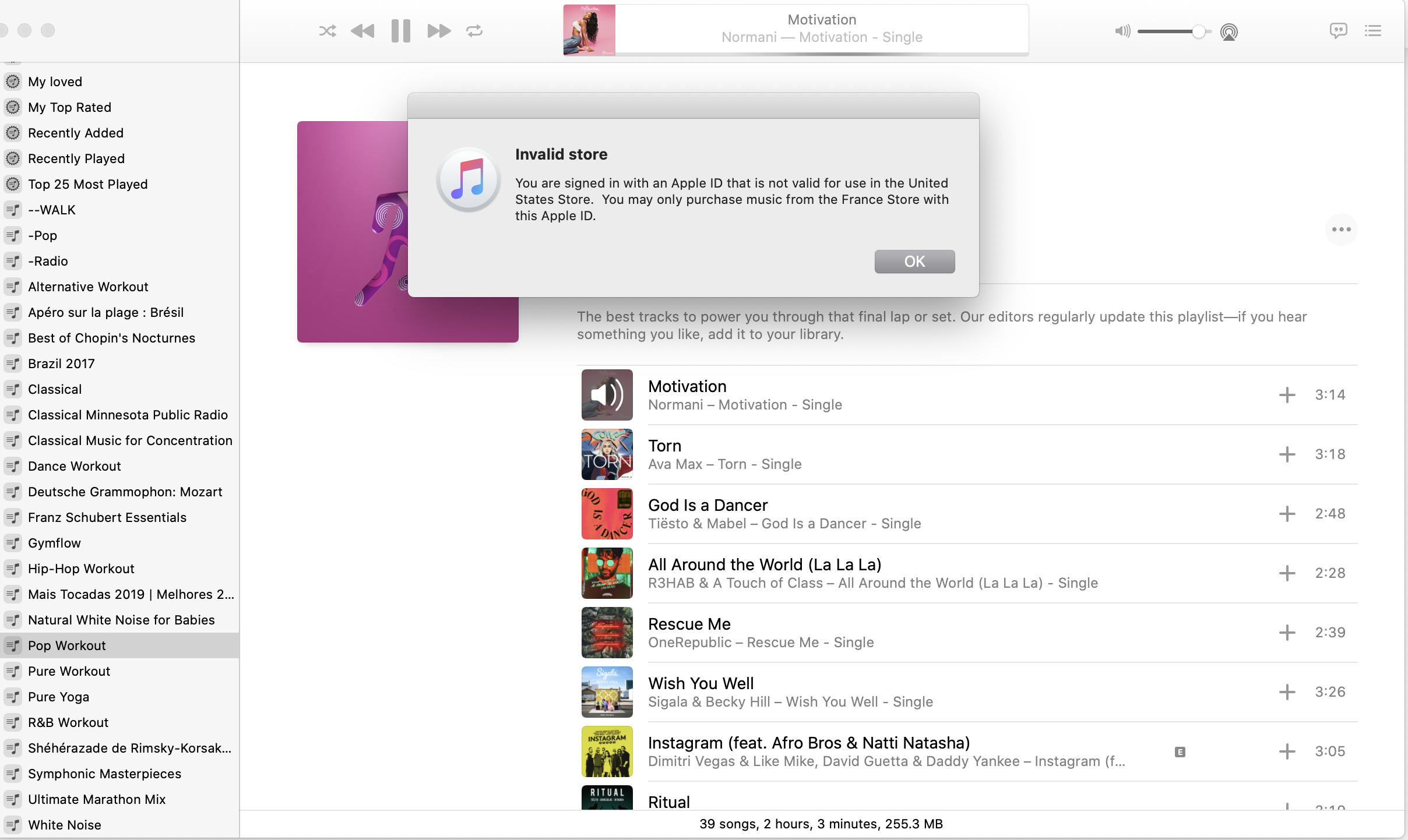Pause the currently playing song
Image resolution: width=1408 pixels, height=840 pixels.
[401, 31]
